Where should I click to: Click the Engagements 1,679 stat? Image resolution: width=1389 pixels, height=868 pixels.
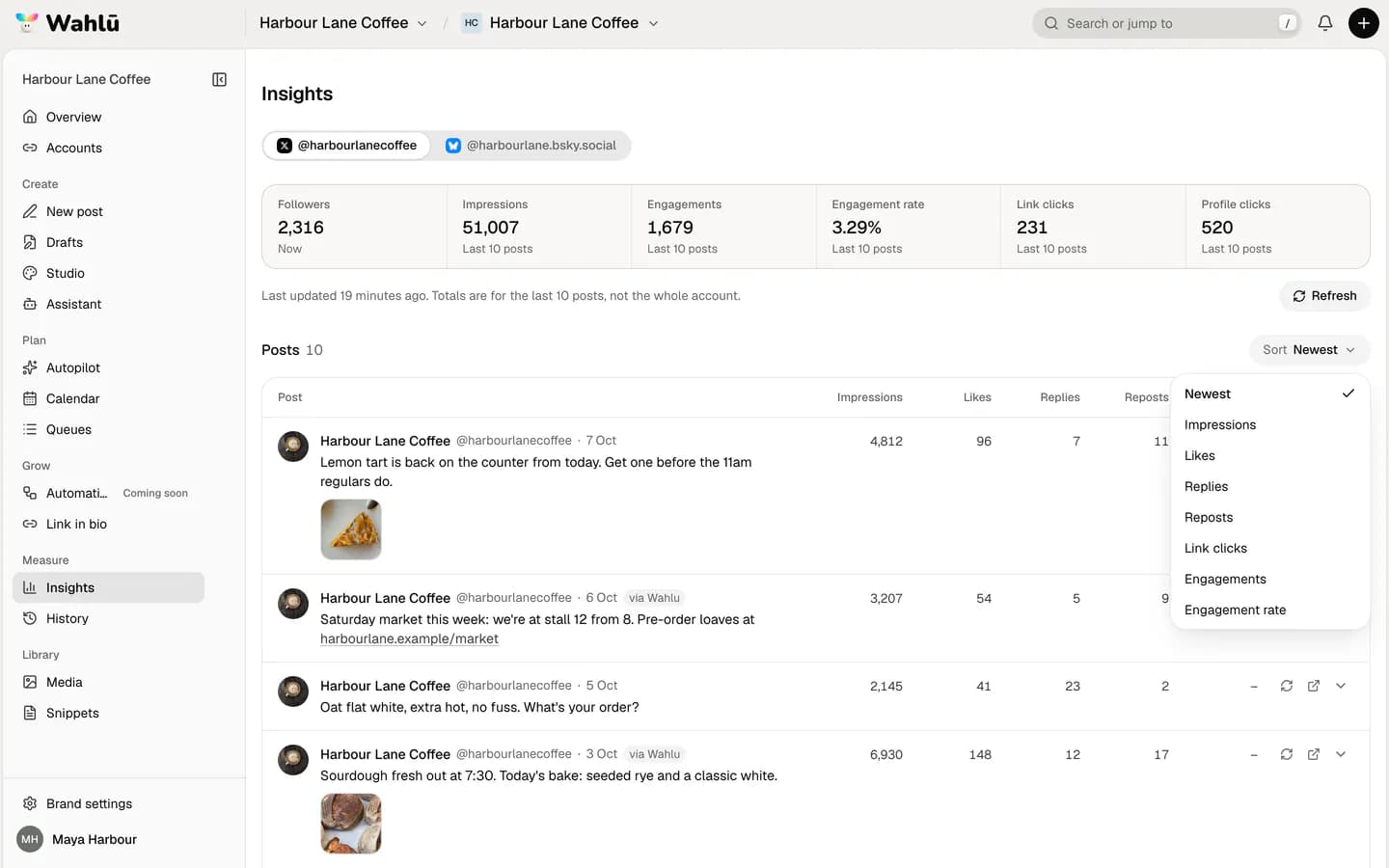[723, 227]
